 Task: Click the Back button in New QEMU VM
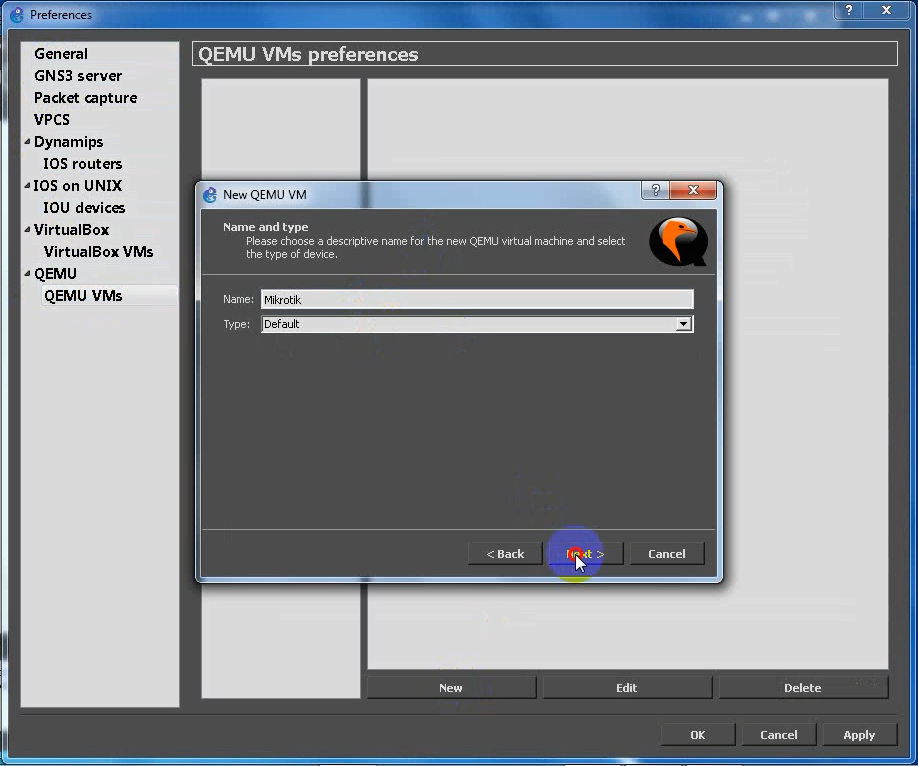click(505, 553)
